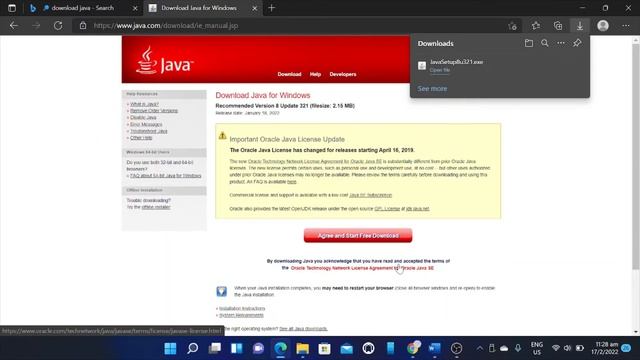The image size is (640, 360).
Task: Open the Favorites list icon
Action: 536,26
